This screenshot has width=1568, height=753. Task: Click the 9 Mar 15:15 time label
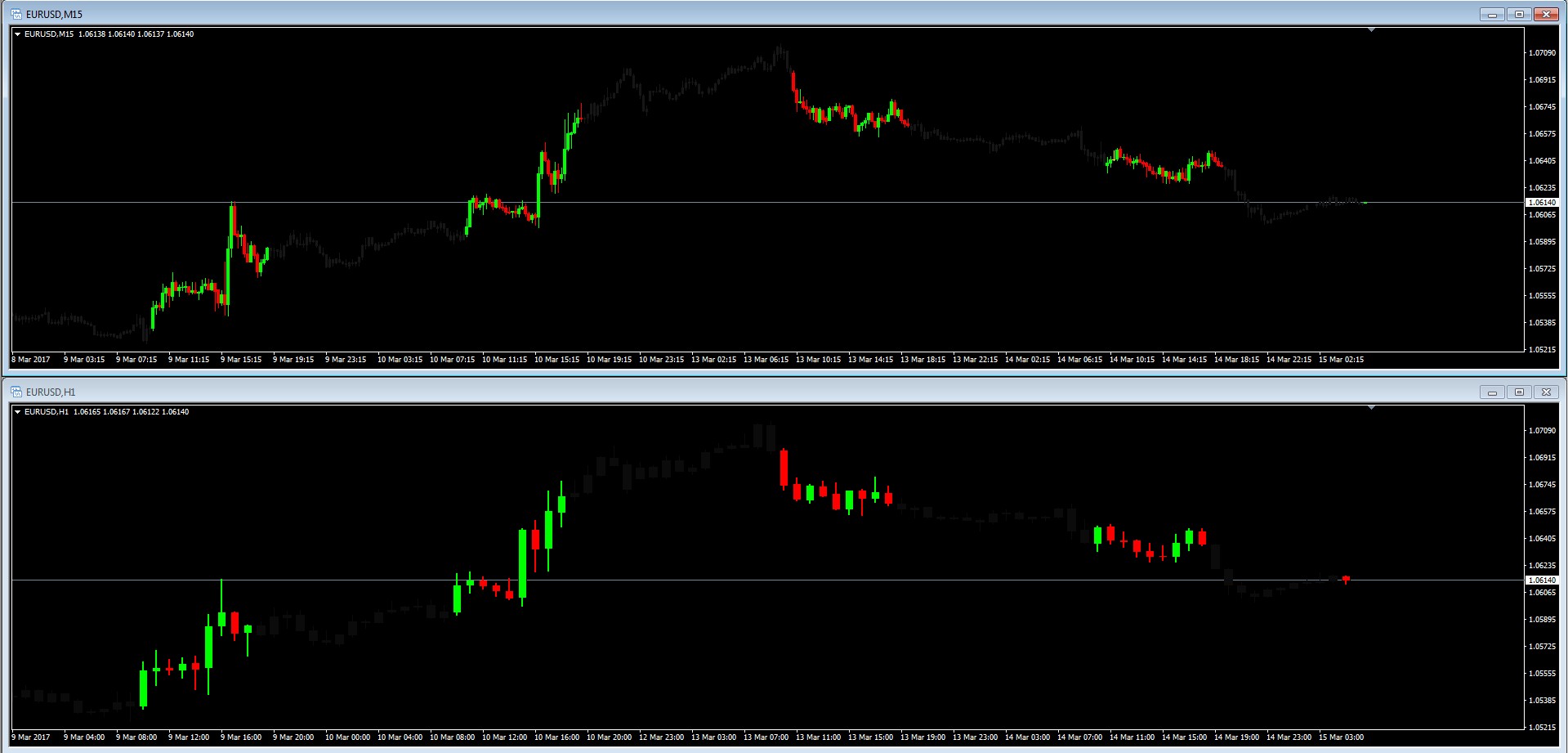(241, 360)
